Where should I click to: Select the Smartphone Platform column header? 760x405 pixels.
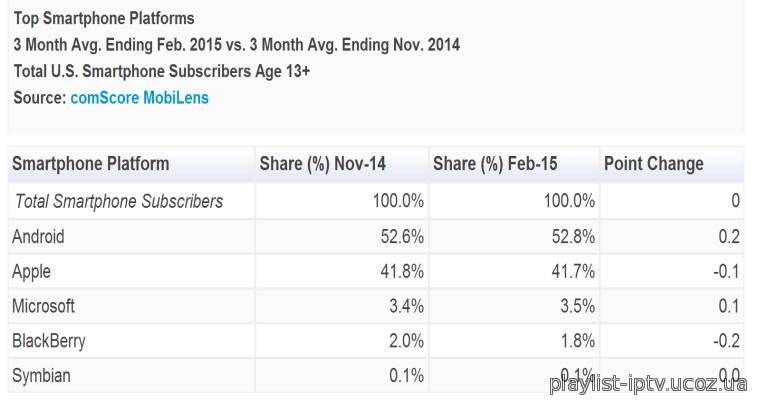(x=91, y=164)
